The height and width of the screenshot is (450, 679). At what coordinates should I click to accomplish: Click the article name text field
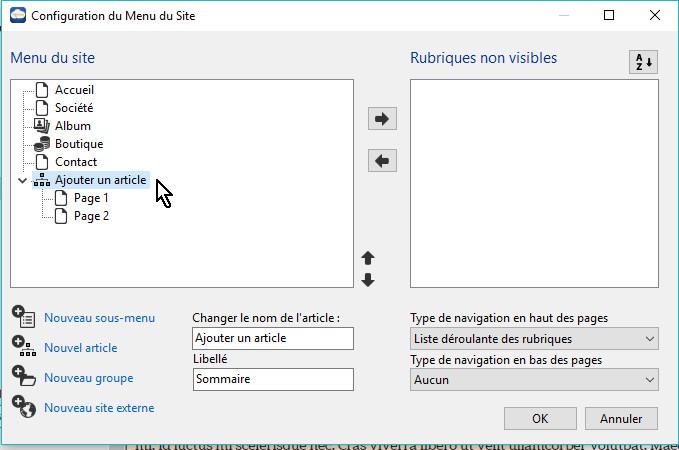point(272,338)
